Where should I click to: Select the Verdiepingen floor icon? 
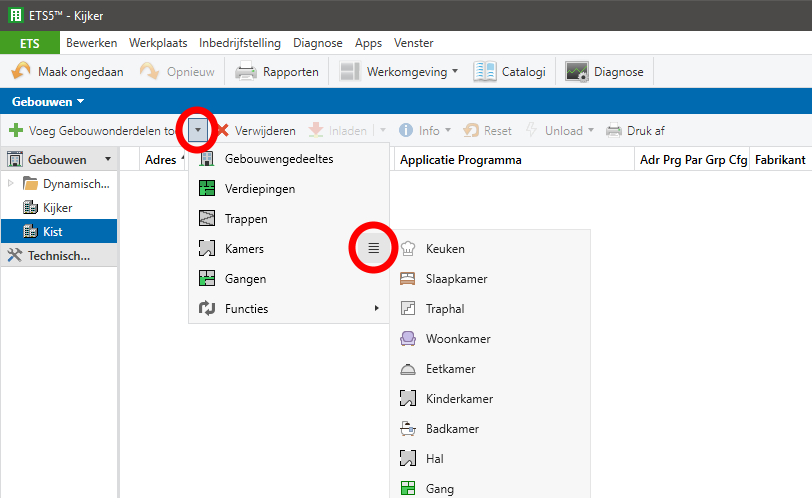point(207,189)
